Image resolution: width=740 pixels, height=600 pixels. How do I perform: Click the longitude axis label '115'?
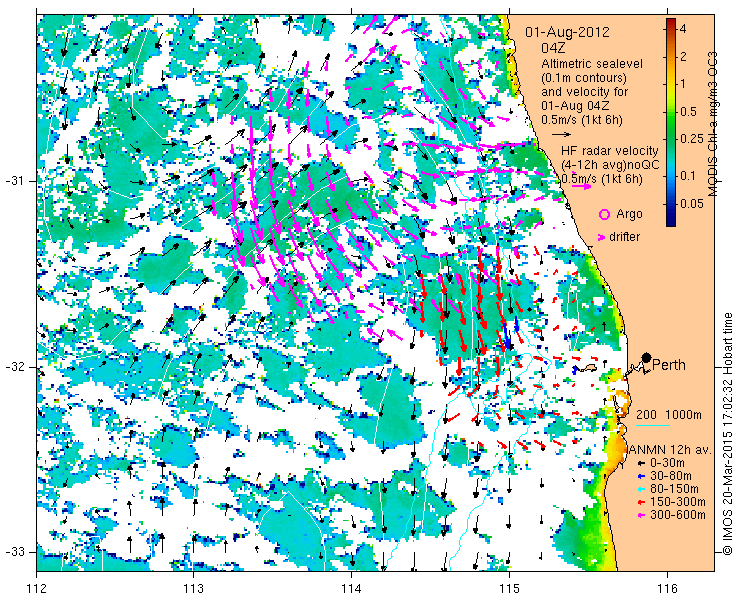pyautogui.click(x=509, y=589)
